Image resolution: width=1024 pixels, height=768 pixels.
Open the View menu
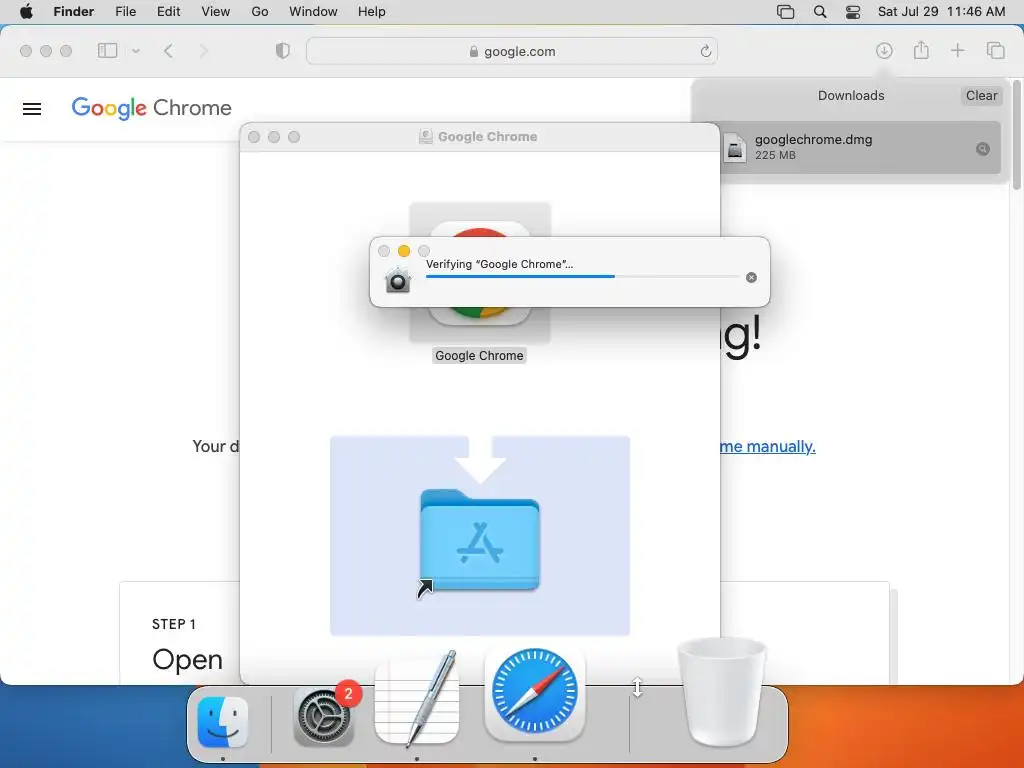pos(216,12)
